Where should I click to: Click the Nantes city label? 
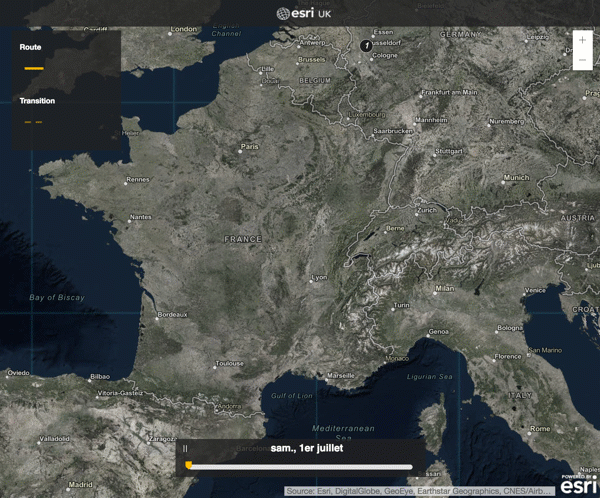[x=140, y=217]
